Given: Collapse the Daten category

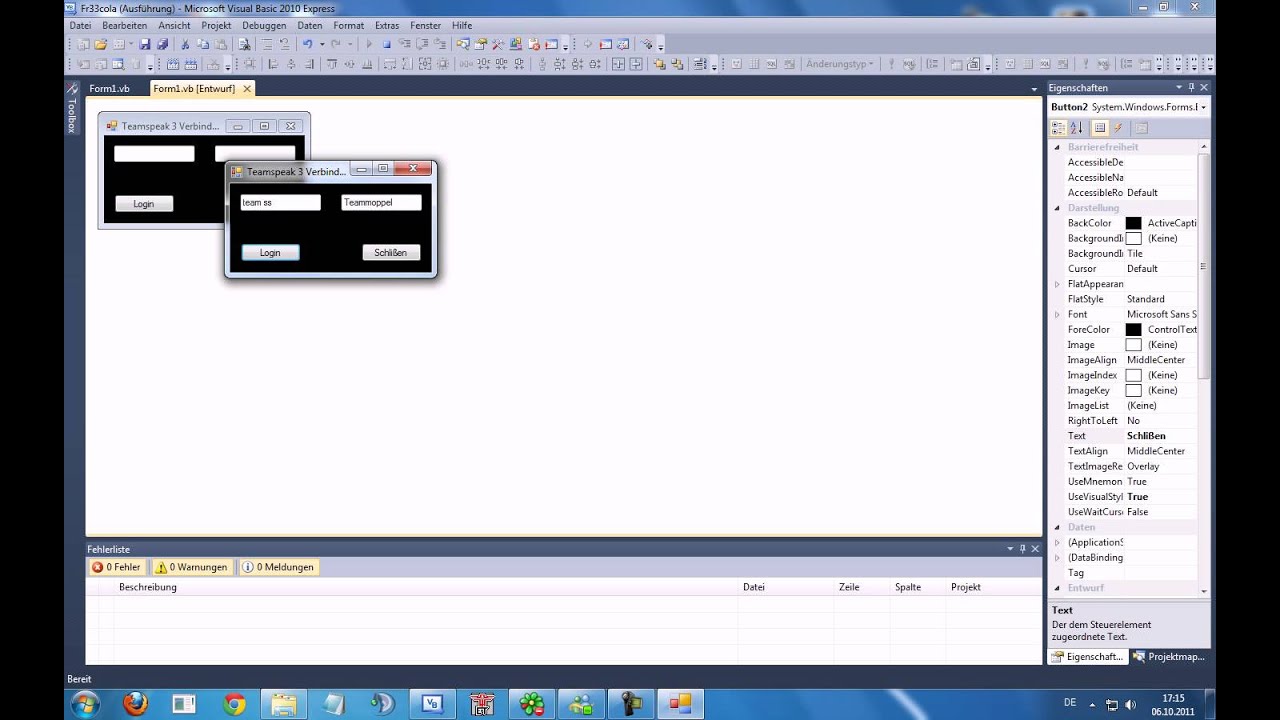Looking at the screenshot, I should pyautogui.click(x=1057, y=527).
